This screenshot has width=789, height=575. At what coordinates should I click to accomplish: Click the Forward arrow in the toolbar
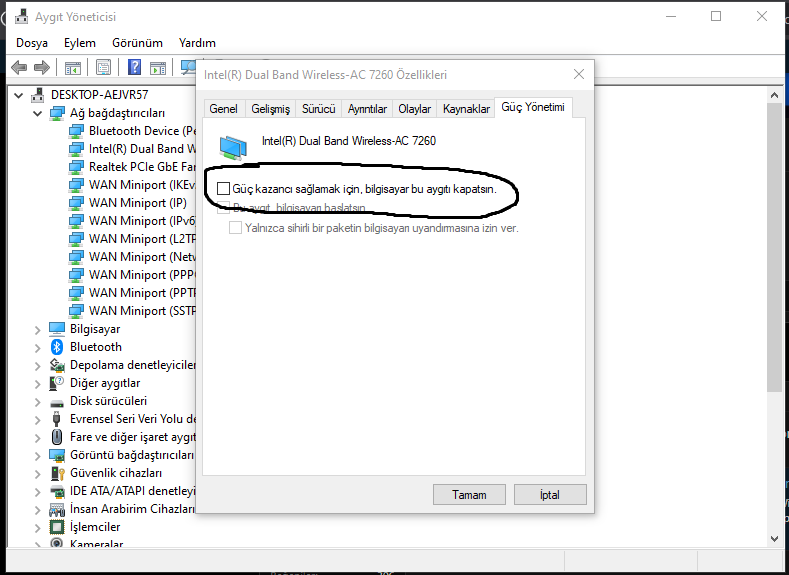click(x=42, y=67)
